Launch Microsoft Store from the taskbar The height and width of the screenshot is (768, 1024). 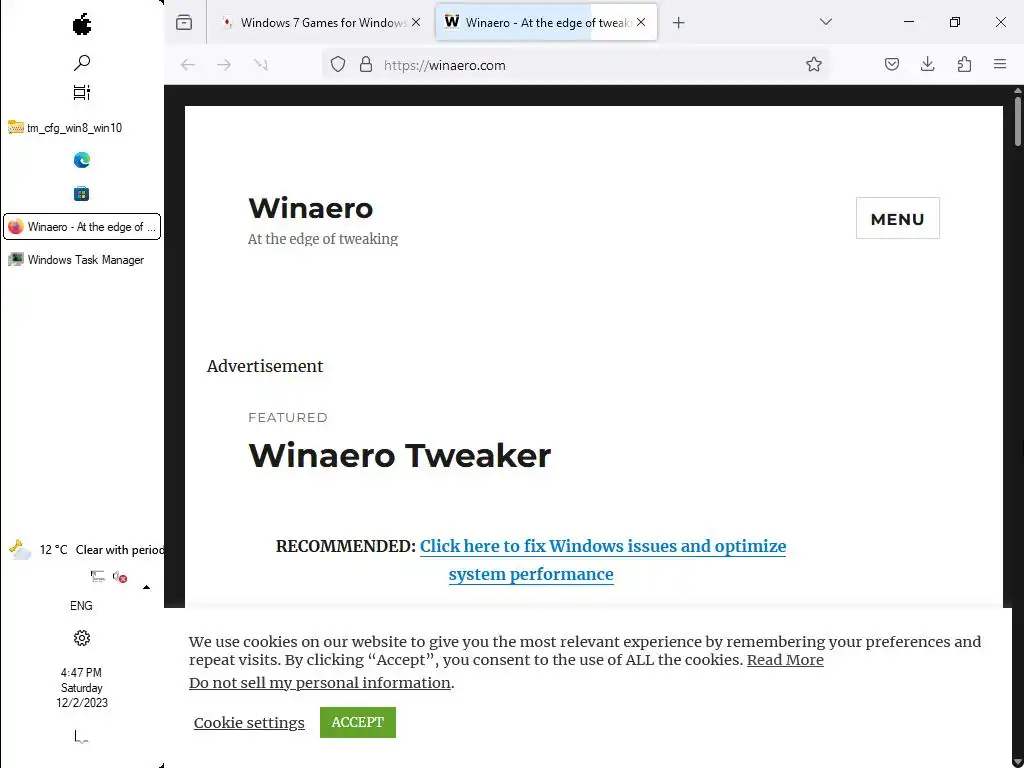[x=82, y=194]
